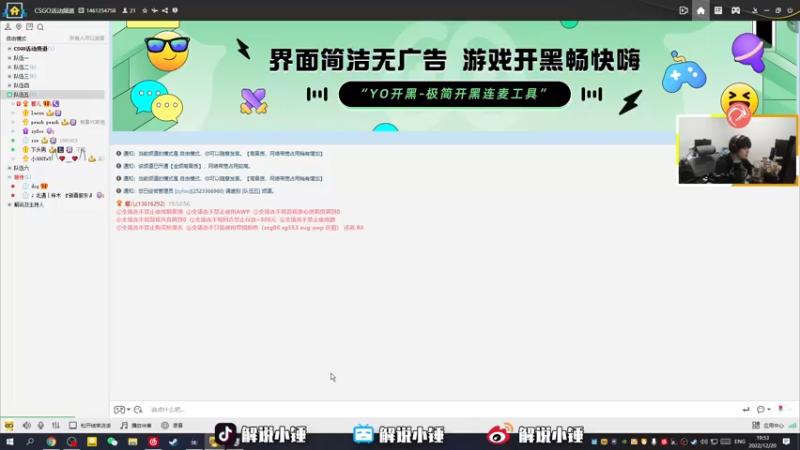Click the 自由模式 mode label
800x450 pixels.
pos(16,39)
